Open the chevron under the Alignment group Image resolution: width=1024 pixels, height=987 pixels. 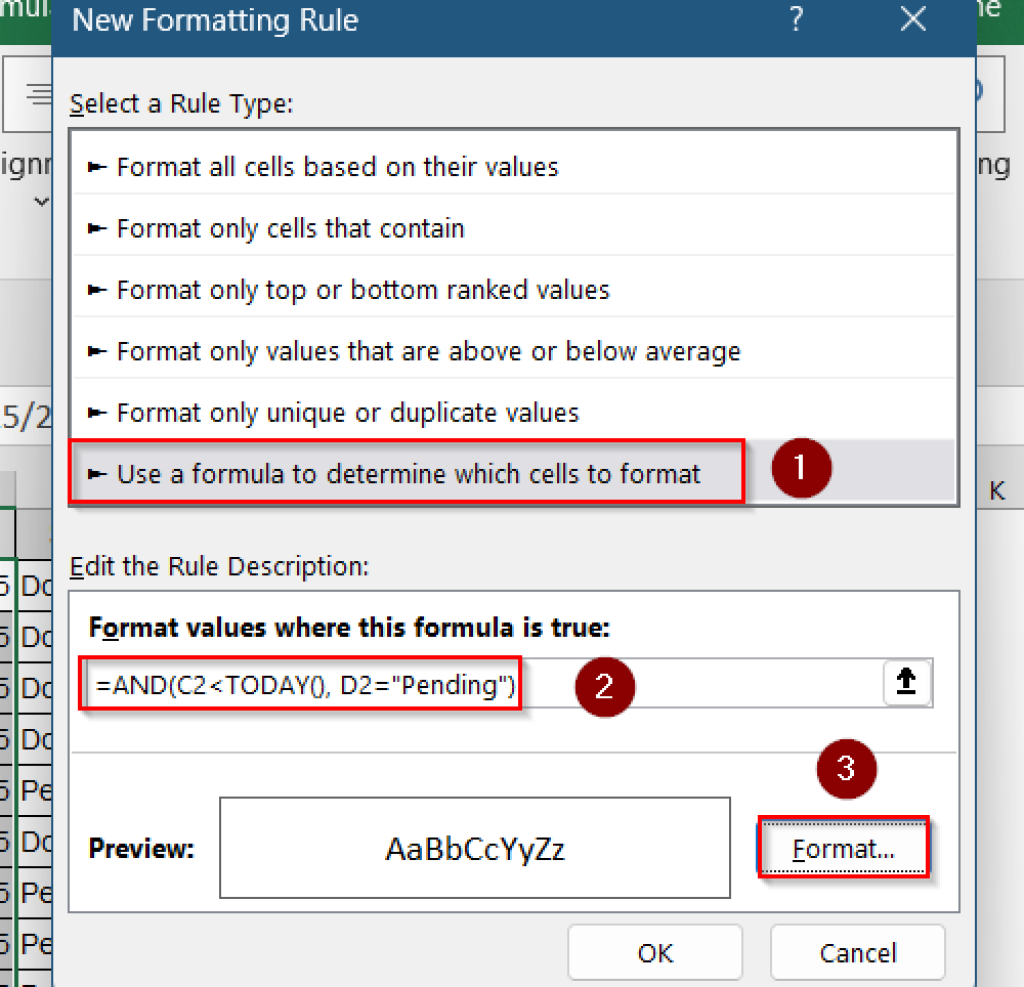pos(42,202)
